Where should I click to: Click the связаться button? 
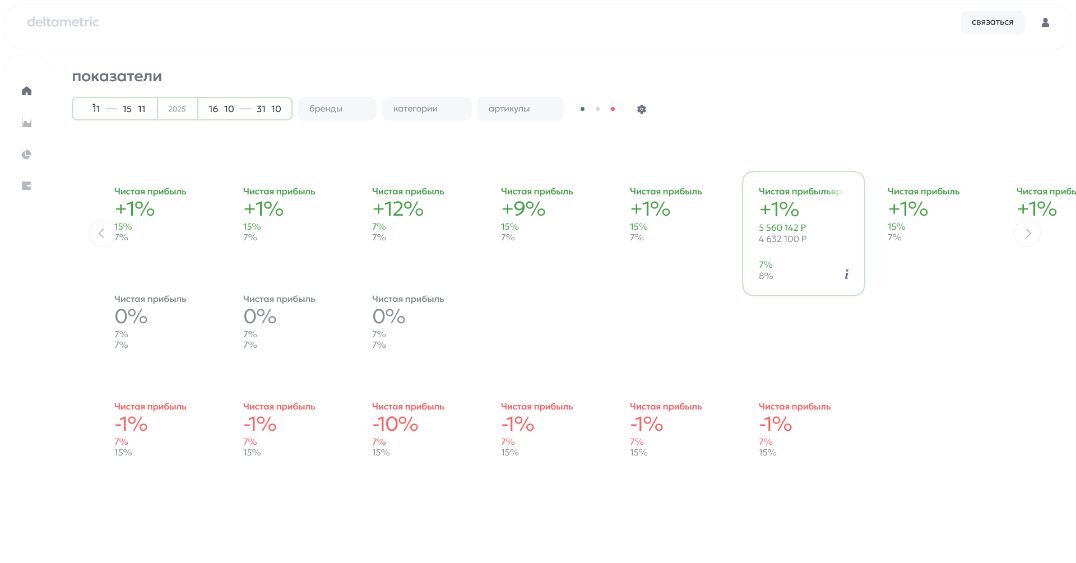(992, 23)
